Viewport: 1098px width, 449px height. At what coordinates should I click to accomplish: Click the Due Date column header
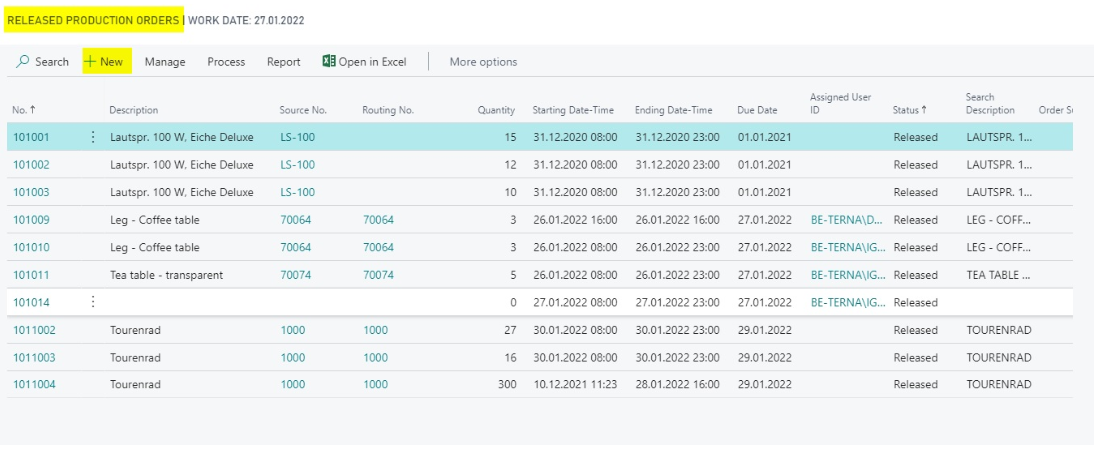point(757,110)
